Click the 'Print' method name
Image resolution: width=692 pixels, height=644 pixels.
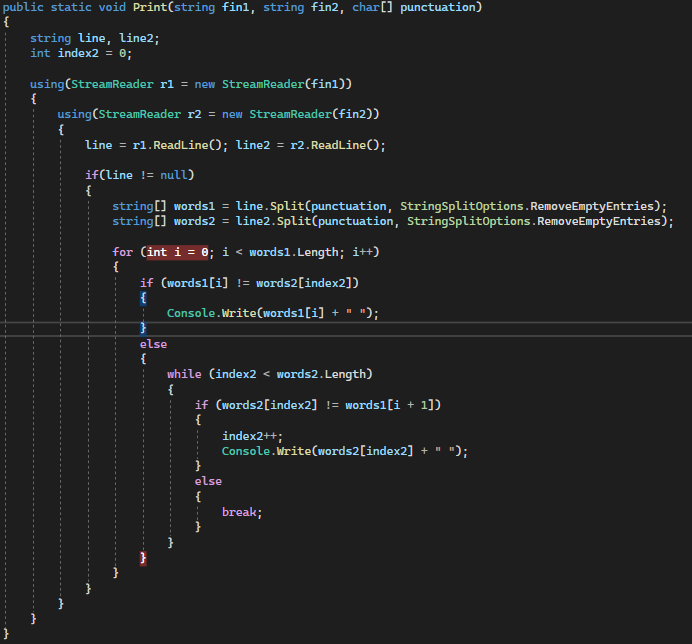tap(150, 7)
